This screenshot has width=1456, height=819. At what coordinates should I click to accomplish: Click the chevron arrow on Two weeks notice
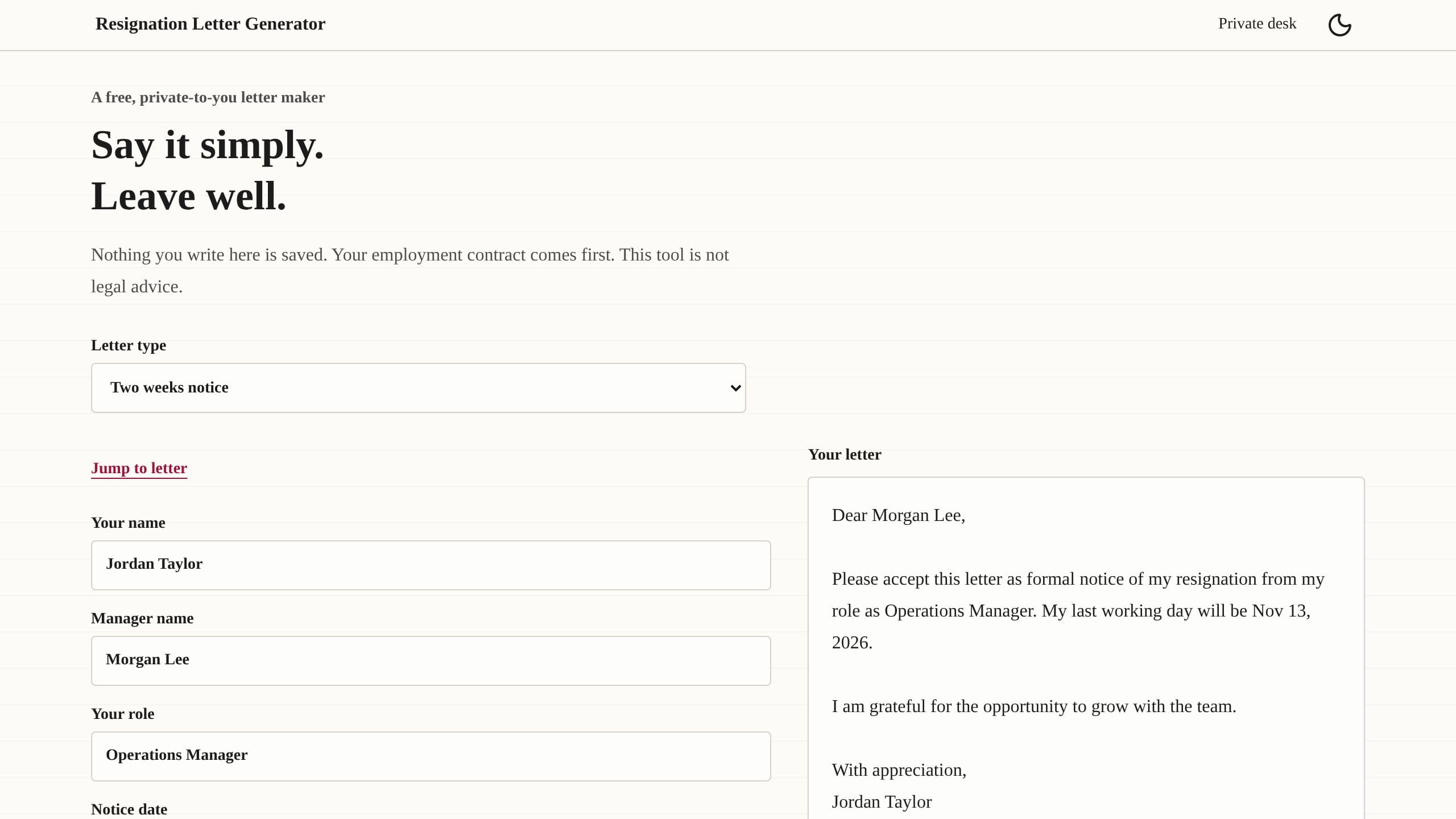[x=735, y=388]
